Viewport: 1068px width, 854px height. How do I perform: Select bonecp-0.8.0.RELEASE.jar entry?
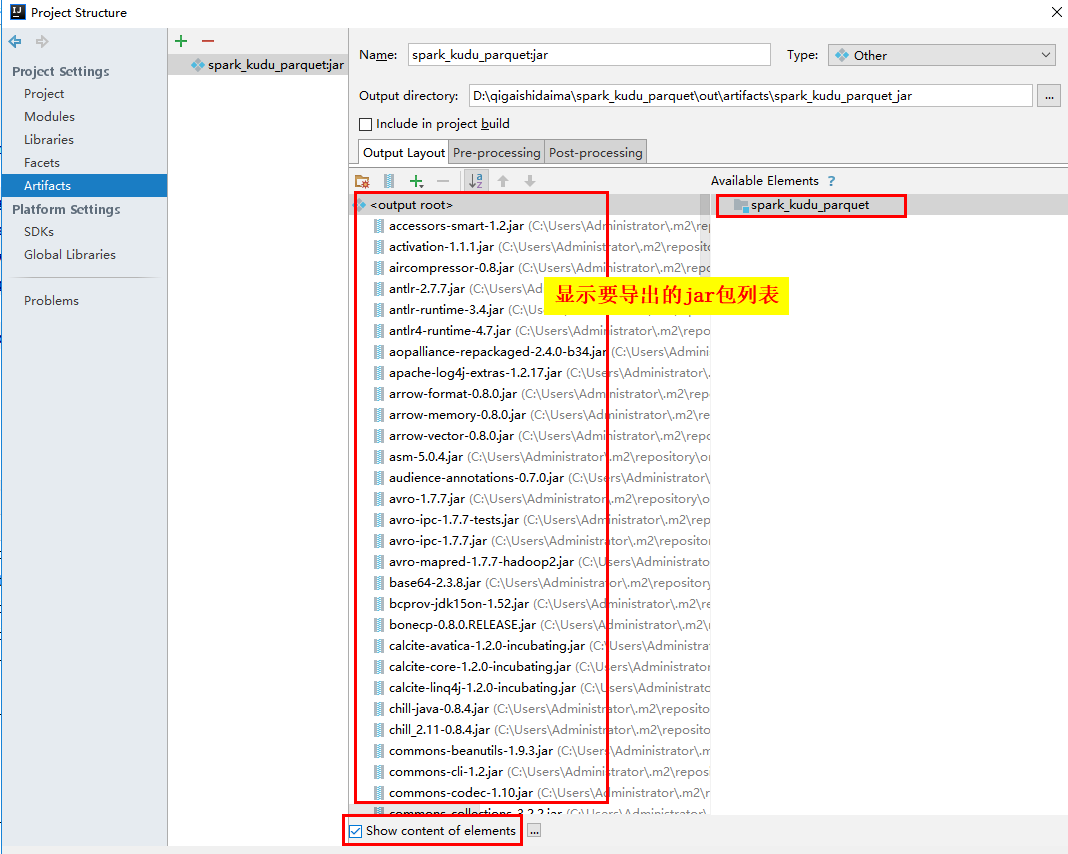tap(462, 625)
